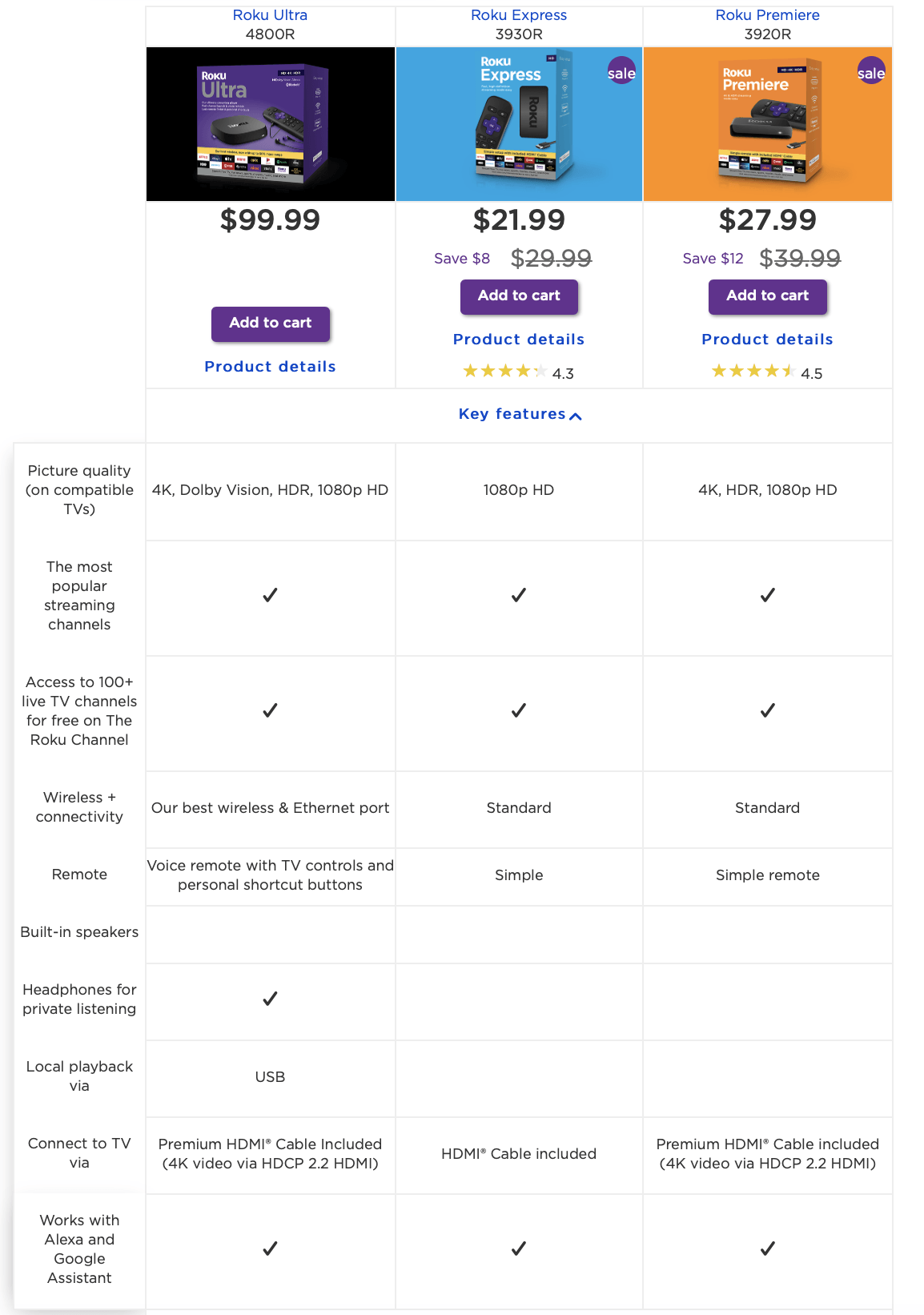This screenshot has width=924, height=1315.
Task: Click Product details under Roku Premiere price
Action: 767,339
